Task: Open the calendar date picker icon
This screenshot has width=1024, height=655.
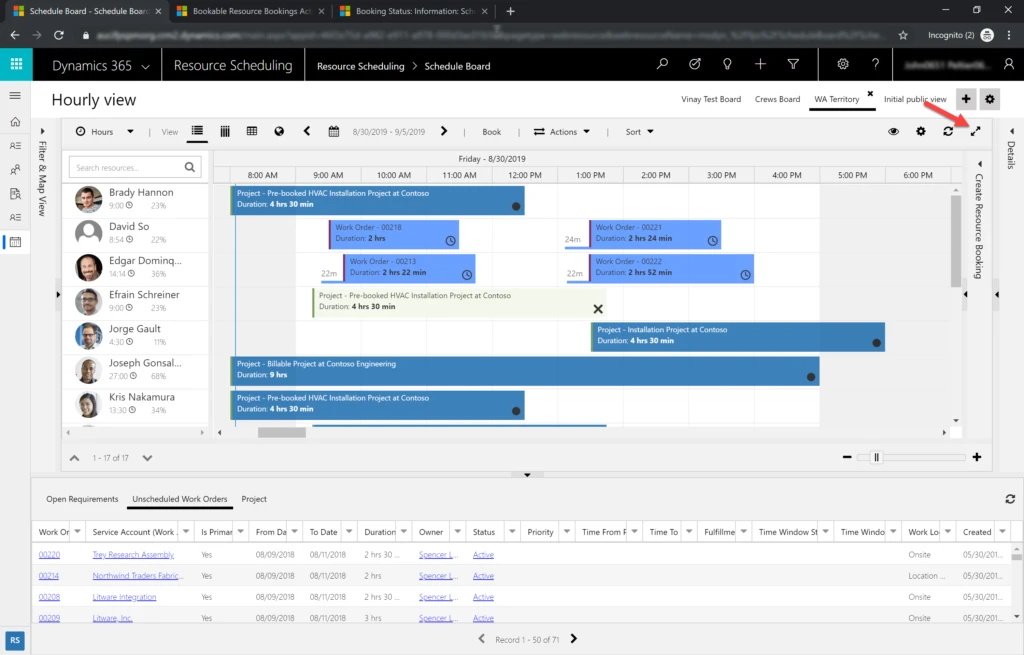Action: click(335, 130)
